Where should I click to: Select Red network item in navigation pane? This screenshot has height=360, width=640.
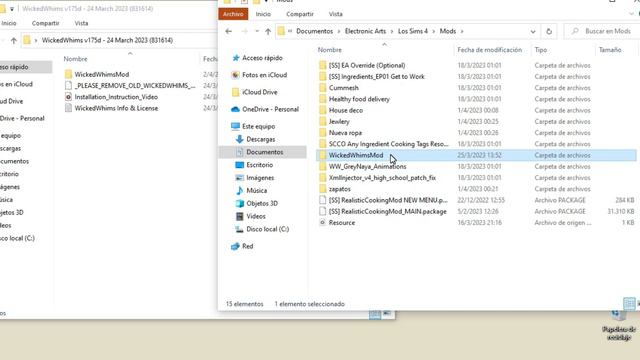[x=247, y=246]
